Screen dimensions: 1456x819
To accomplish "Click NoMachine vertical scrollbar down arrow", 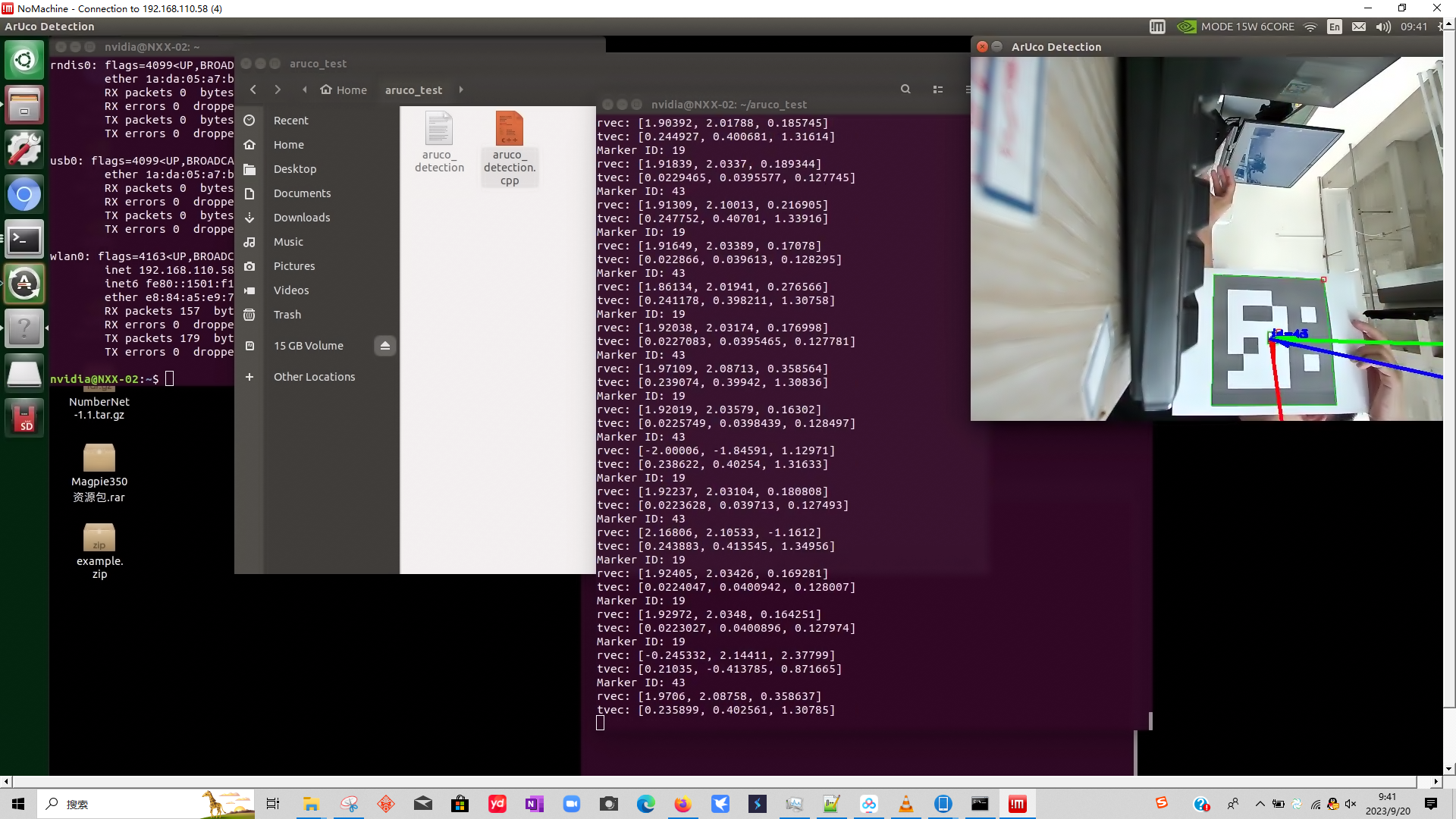I will click(1449, 769).
